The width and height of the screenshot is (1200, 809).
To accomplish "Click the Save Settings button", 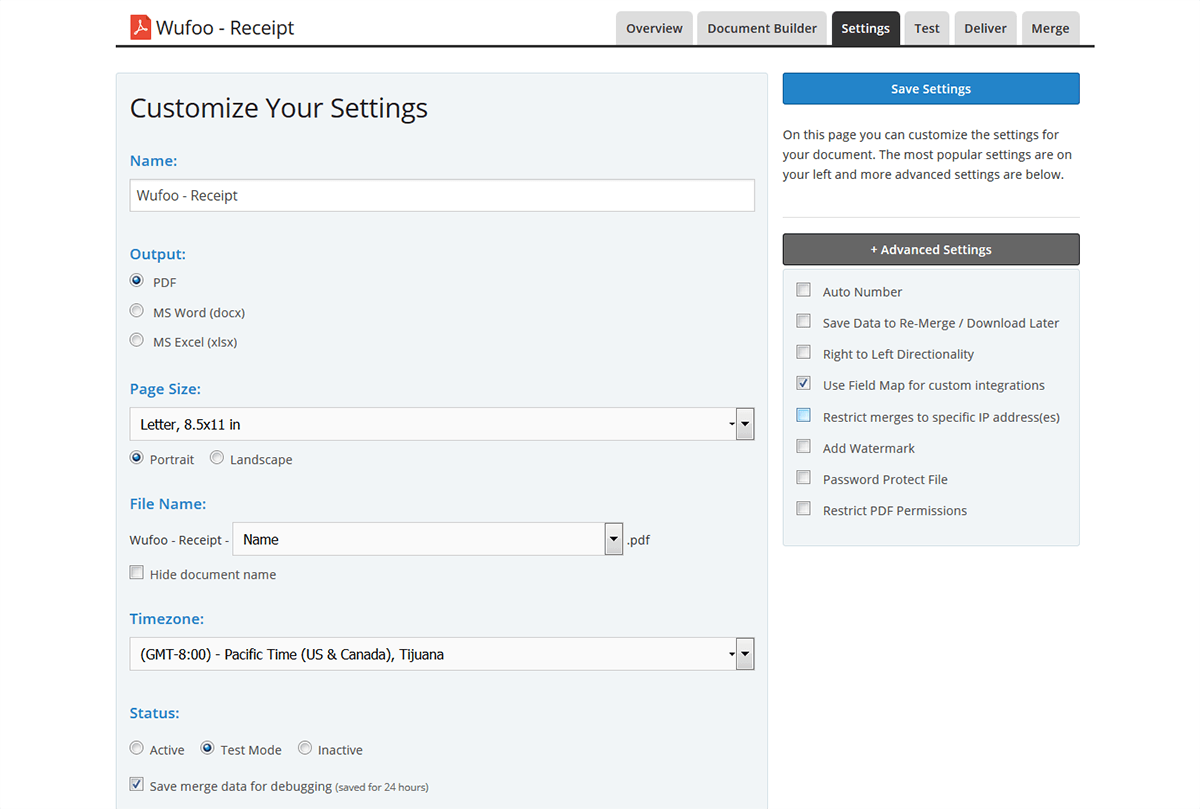I will coord(931,89).
